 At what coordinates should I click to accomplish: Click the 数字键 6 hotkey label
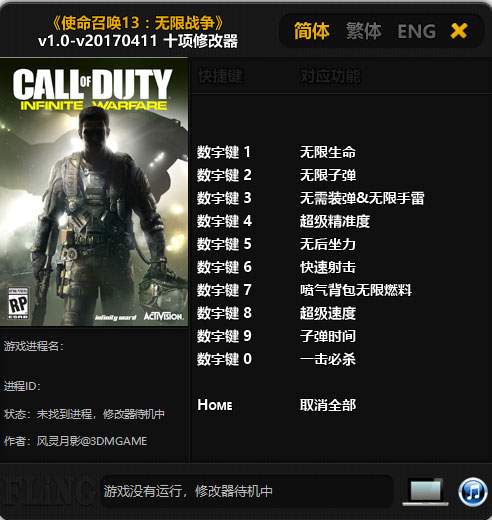coord(224,267)
